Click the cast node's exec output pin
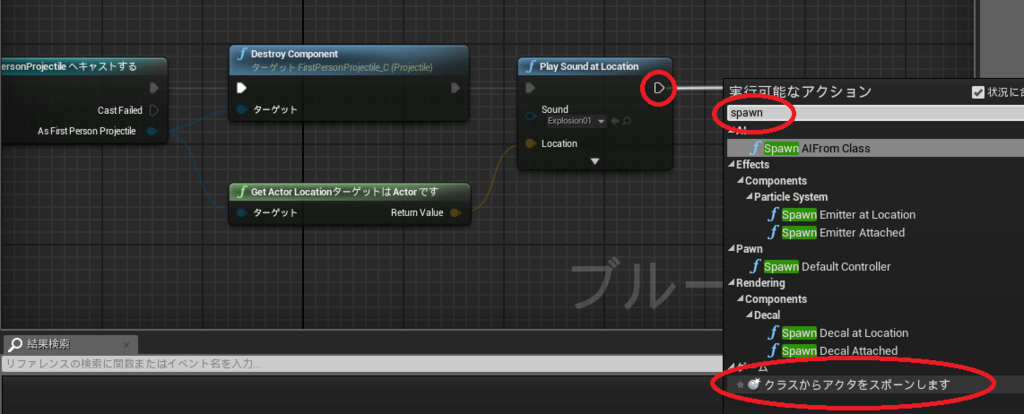This screenshot has width=1024, height=414. point(154,88)
